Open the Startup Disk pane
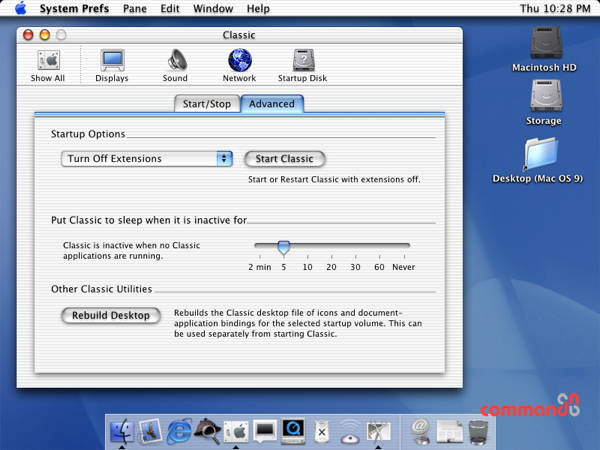This screenshot has width=600, height=450. pyautogui.click(x=303, y=66)
